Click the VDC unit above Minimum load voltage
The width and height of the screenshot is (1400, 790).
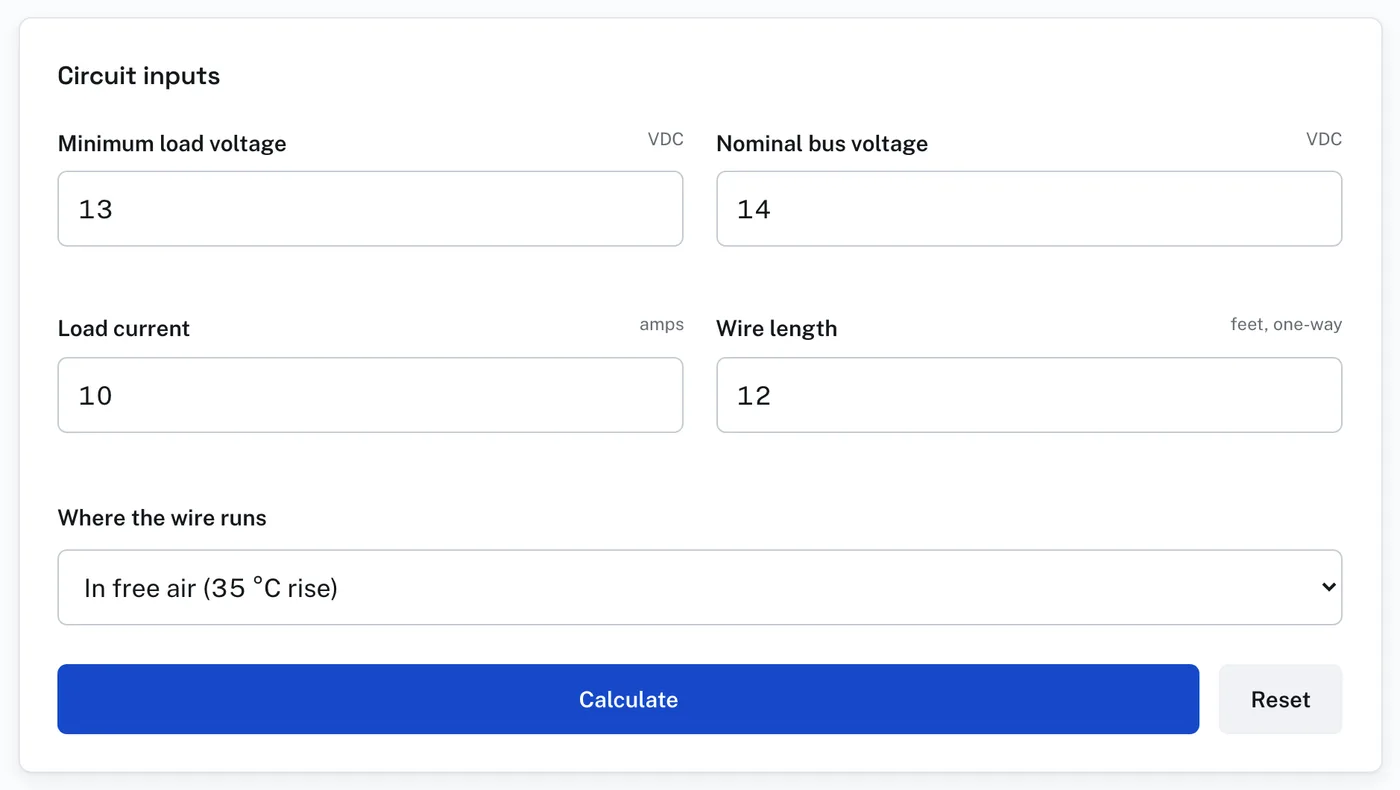click(666, 139)
